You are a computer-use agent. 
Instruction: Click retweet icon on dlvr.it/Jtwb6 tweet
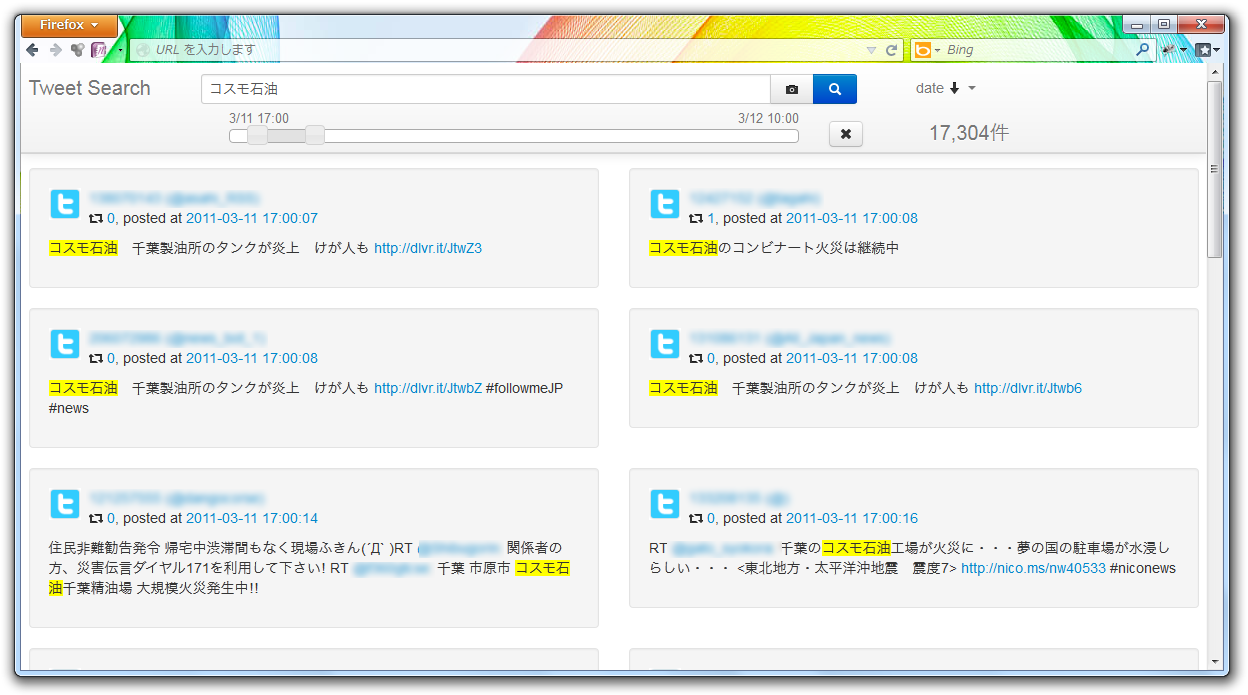point(696,358)
